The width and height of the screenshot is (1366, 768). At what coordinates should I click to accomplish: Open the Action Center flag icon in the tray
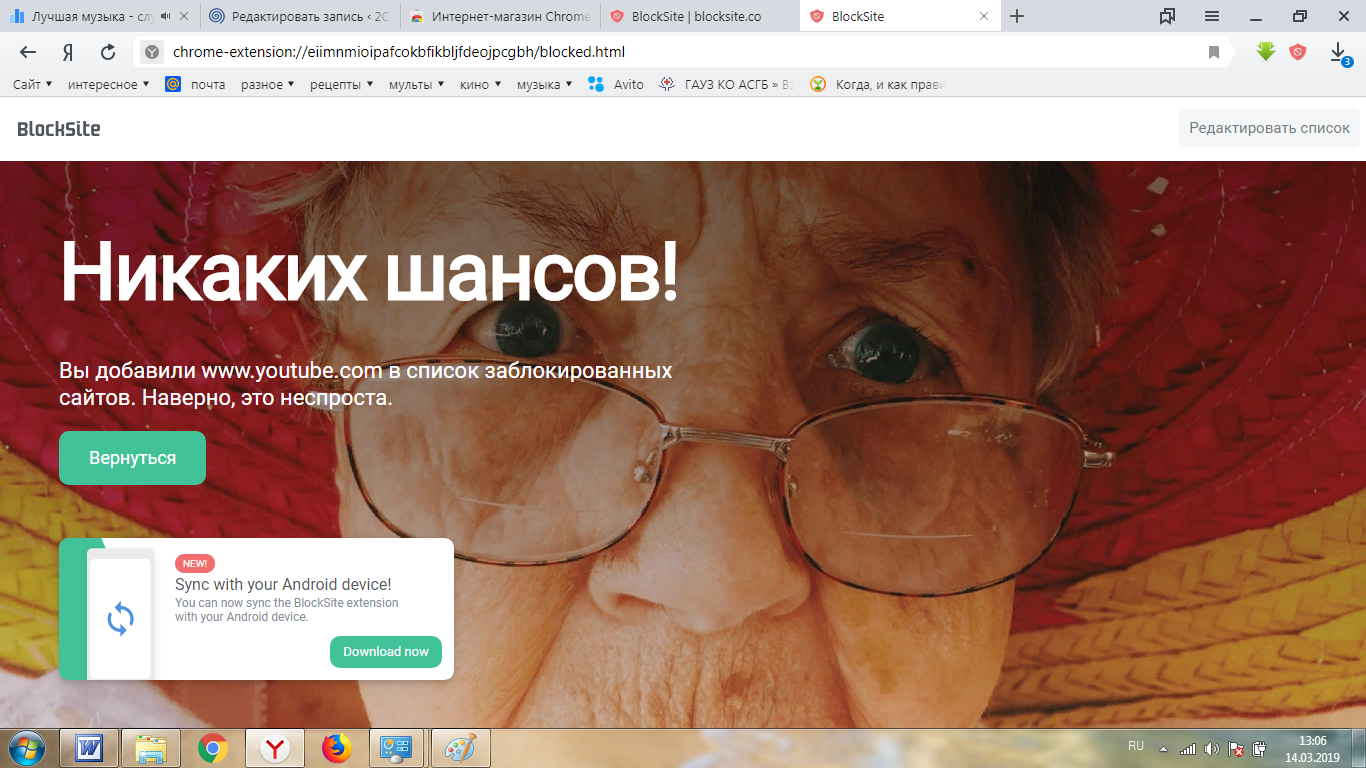[1236, 748]
